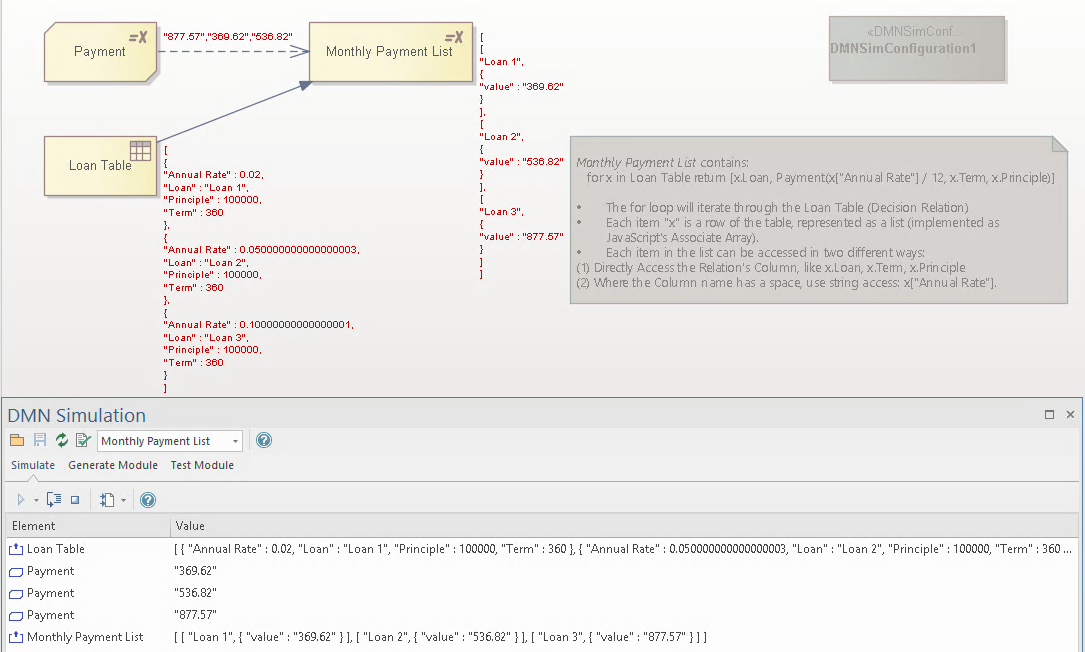The width and height of the screenshot is (1085, 652).
Task: Select the Loan Table row in results
Action: (x=55, y=549)
